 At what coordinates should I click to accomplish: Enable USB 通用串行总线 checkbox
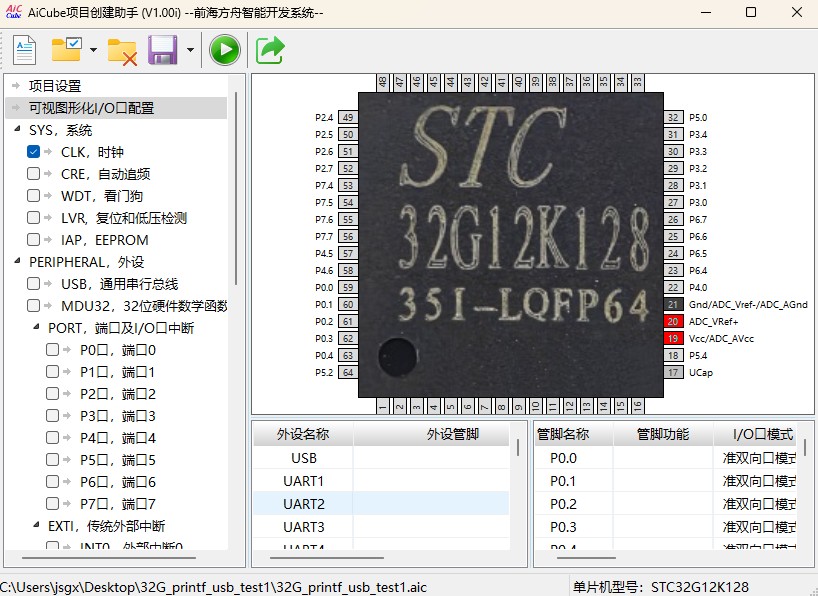(33, 284)
